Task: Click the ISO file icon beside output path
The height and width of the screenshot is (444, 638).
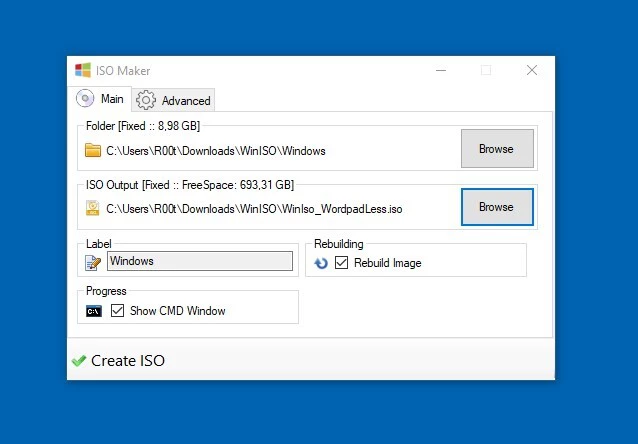Action: 93,208
